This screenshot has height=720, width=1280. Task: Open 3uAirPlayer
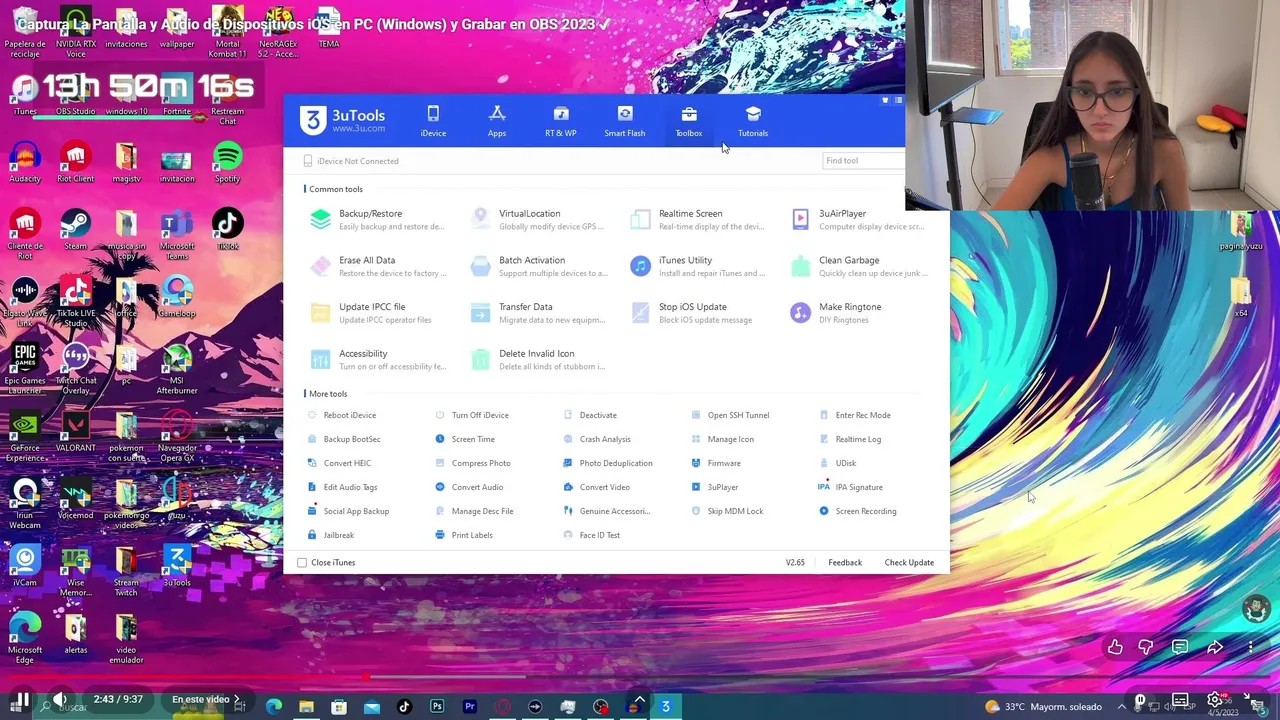click(x=857, y=220)
